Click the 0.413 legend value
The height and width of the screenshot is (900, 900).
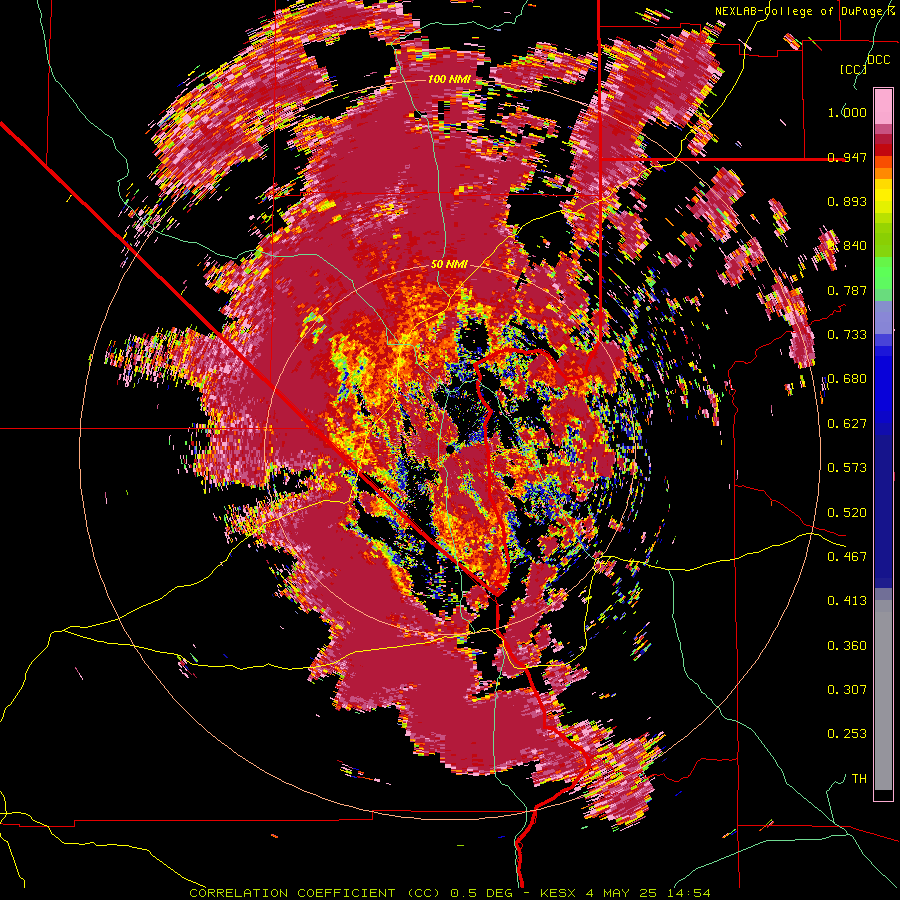coord(847,601)
